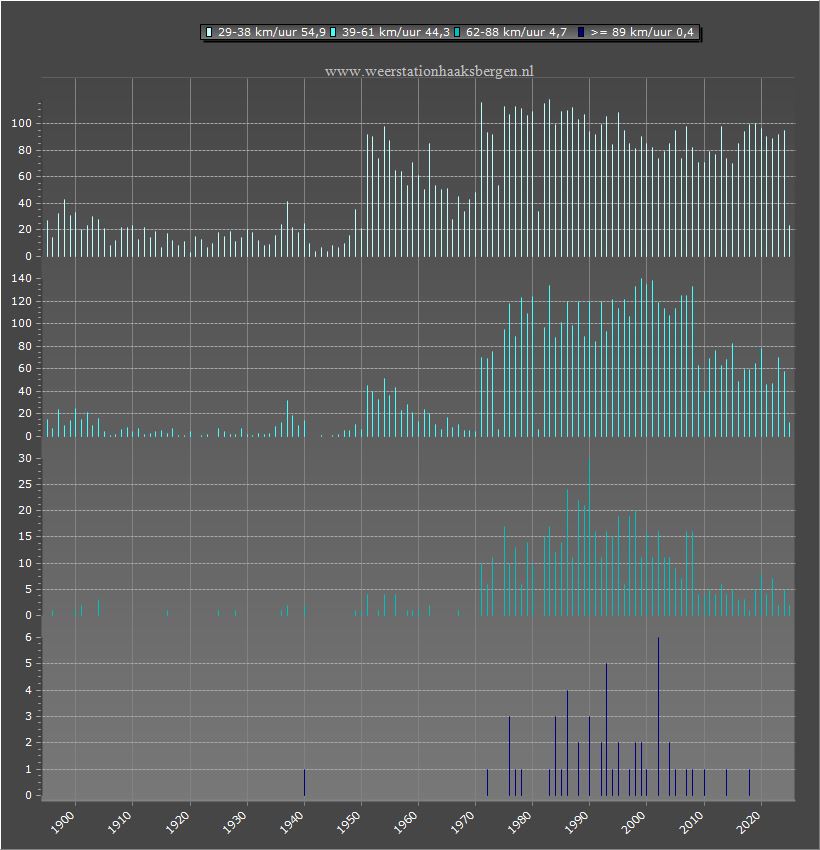The width and height of the screenshot is (820, 850).
Task: Click the 1960 x-axis year label
Action: tap(406, 822)
